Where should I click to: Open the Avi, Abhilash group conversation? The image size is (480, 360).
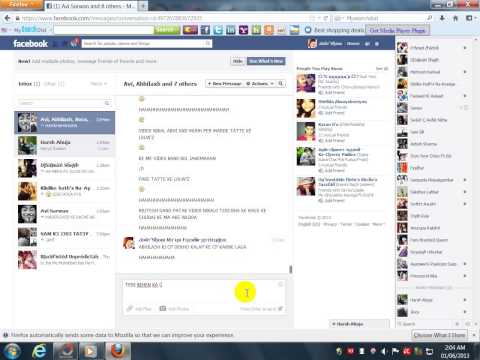pos(65,122)
